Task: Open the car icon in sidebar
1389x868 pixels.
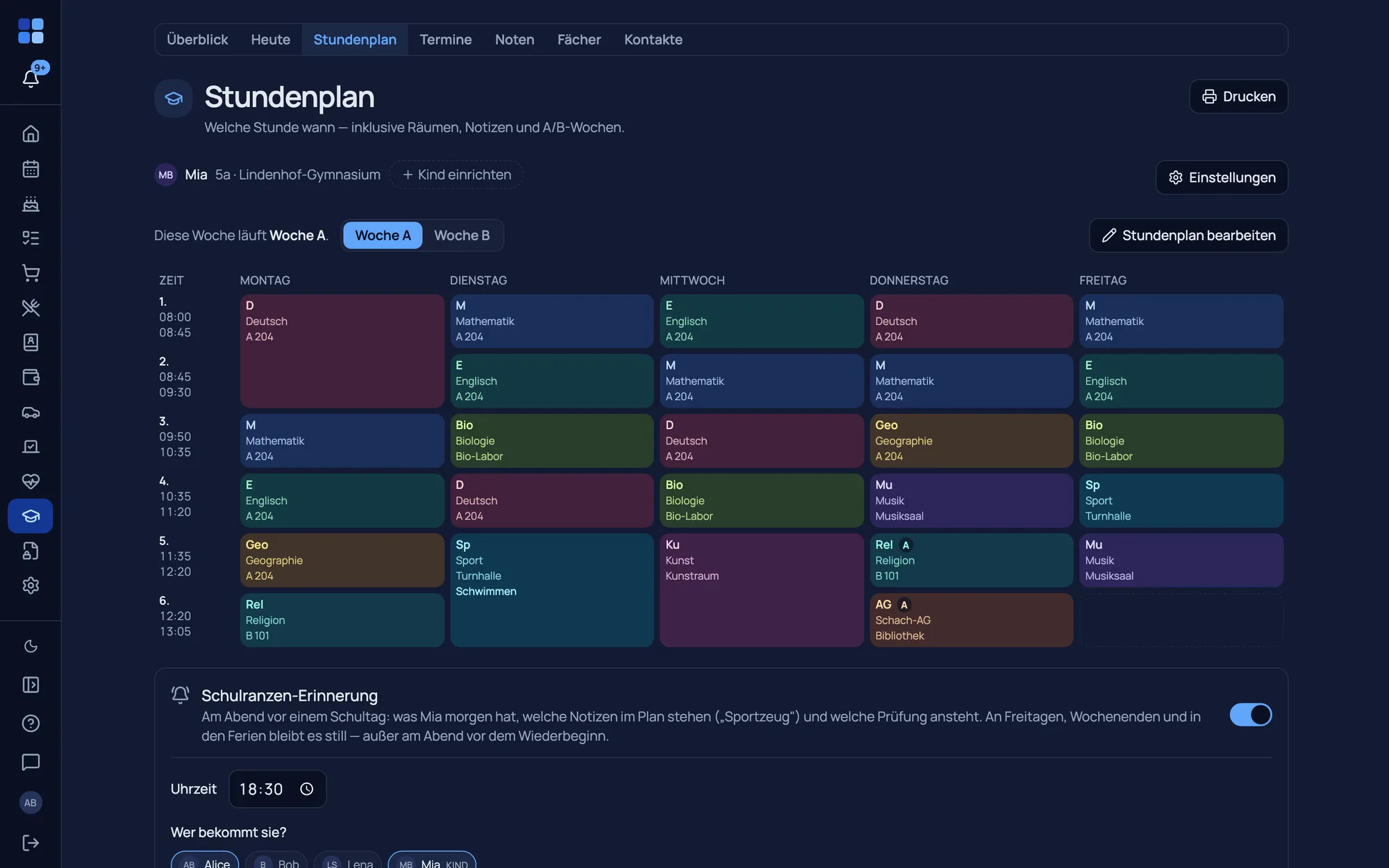Action: pos(31,412)
